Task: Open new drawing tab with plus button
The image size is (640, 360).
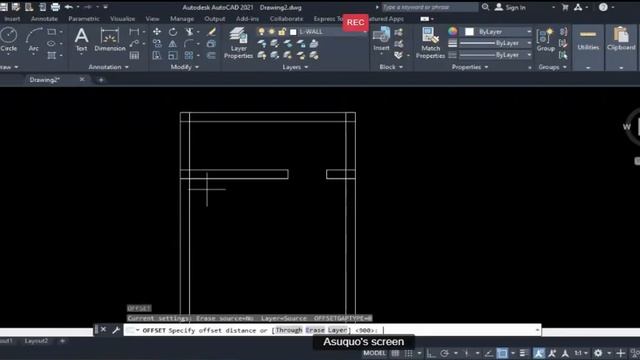Action: click(x=101, y=80)
